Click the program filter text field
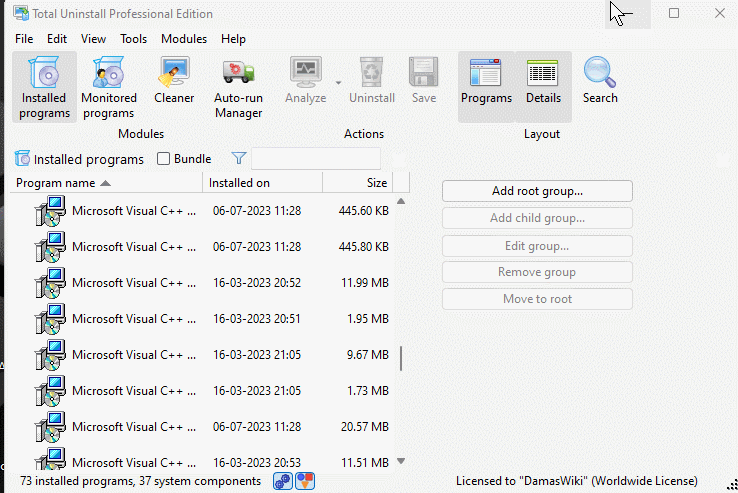The image size is (738, 493). (316, 159)
